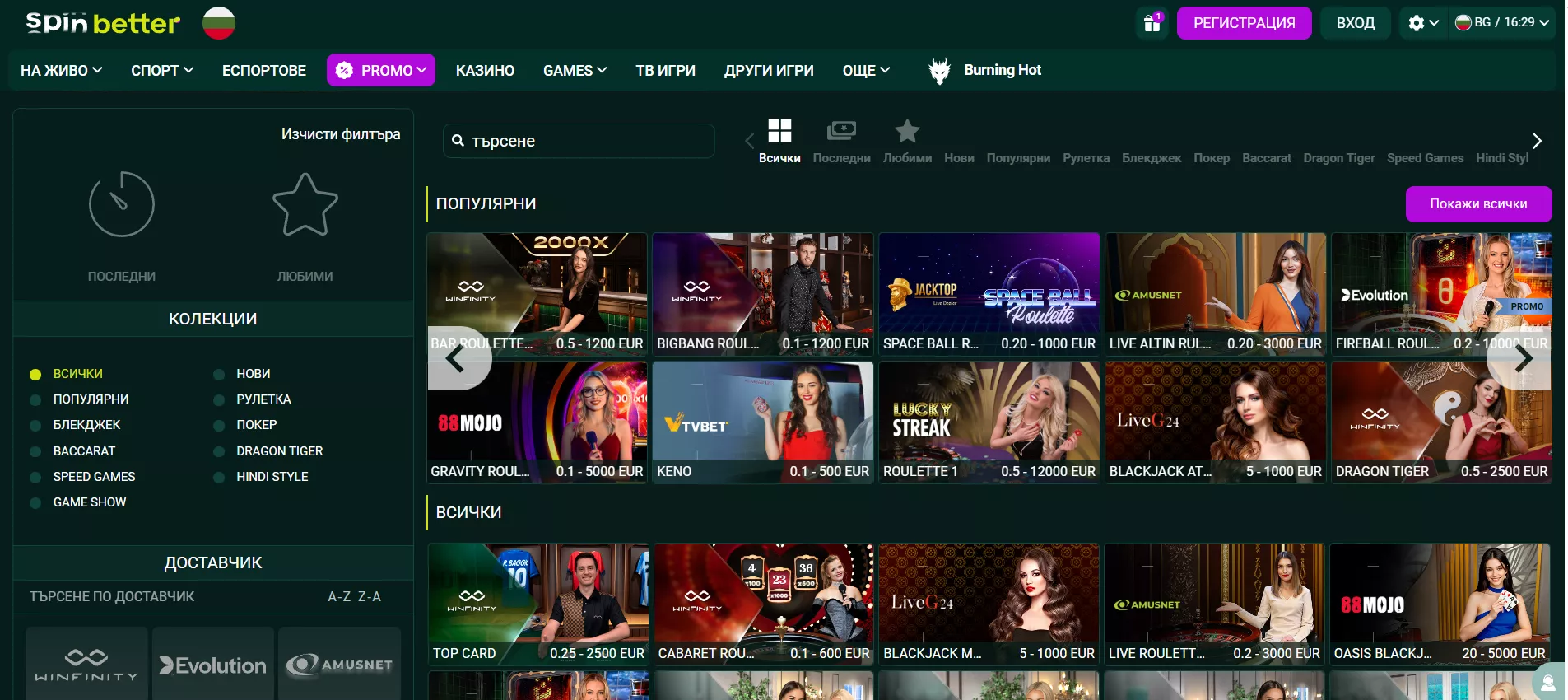Open the BG language and time dropdown

pyautogui.click(x=1502, y=23)
